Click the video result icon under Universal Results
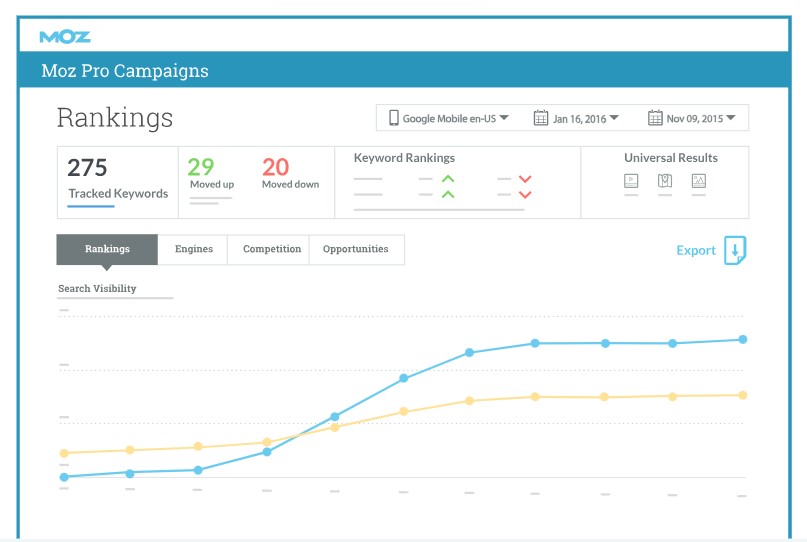 (631, 181)
